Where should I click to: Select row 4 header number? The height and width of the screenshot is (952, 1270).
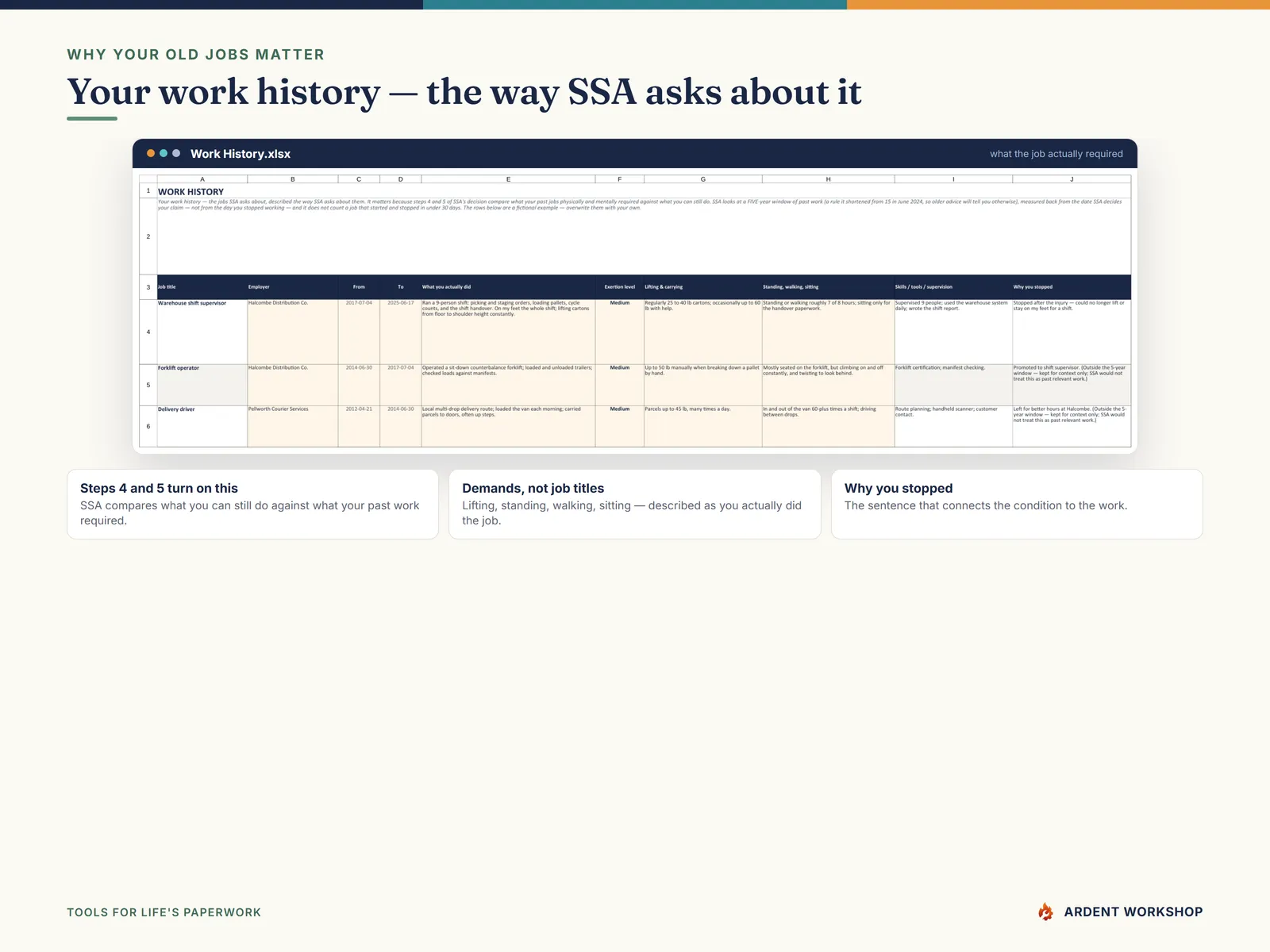tap(148, 332)
